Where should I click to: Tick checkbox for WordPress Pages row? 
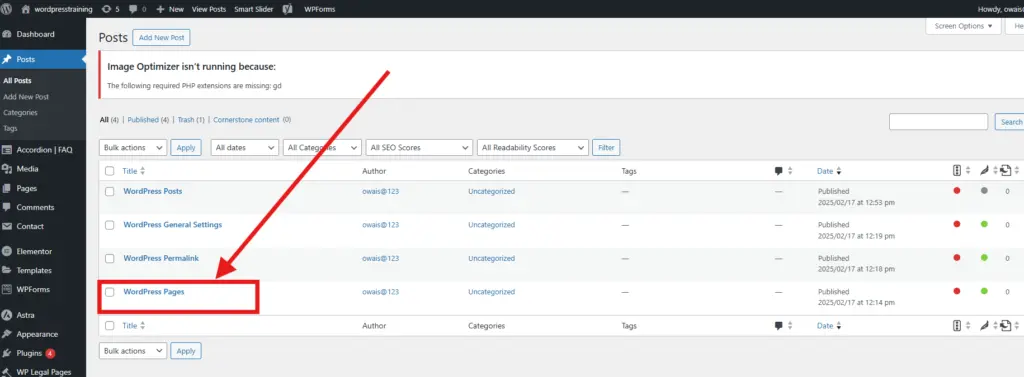(110, 292)
